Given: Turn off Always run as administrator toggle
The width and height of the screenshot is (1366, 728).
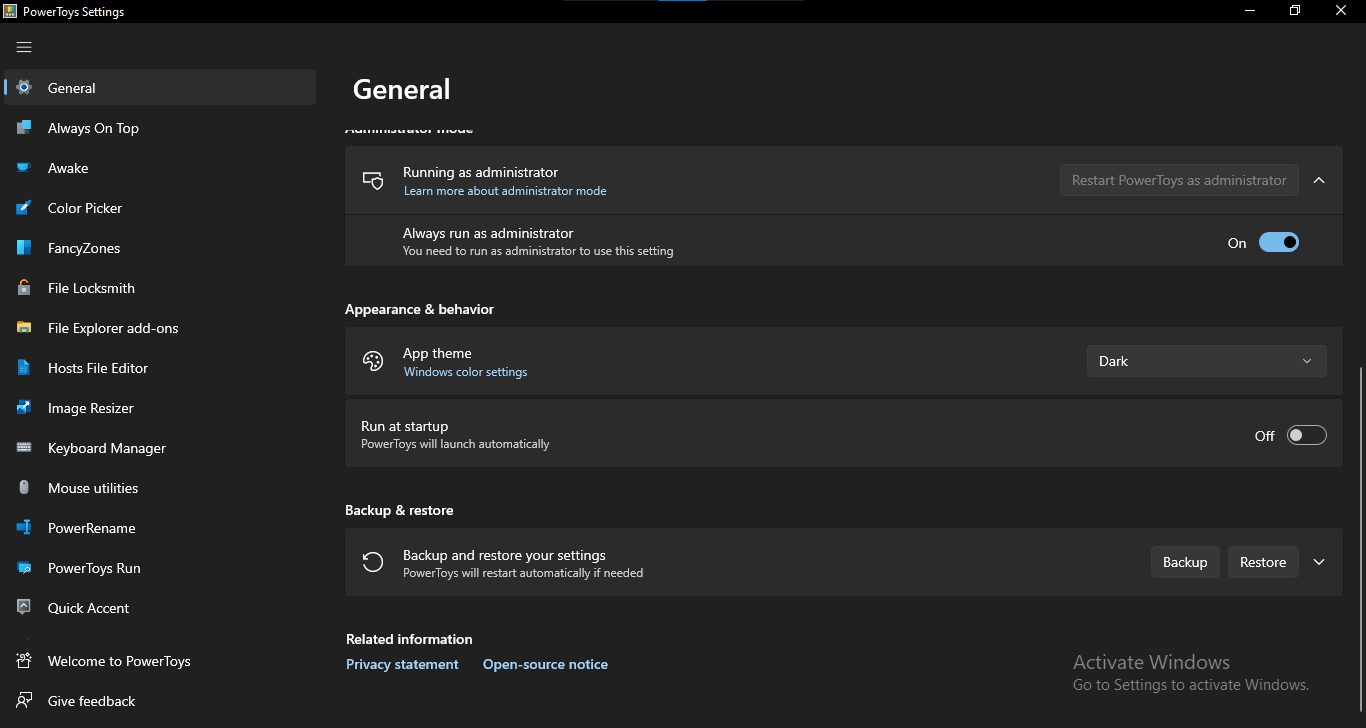Looking at the screenshot, I should click(1278, 242).
